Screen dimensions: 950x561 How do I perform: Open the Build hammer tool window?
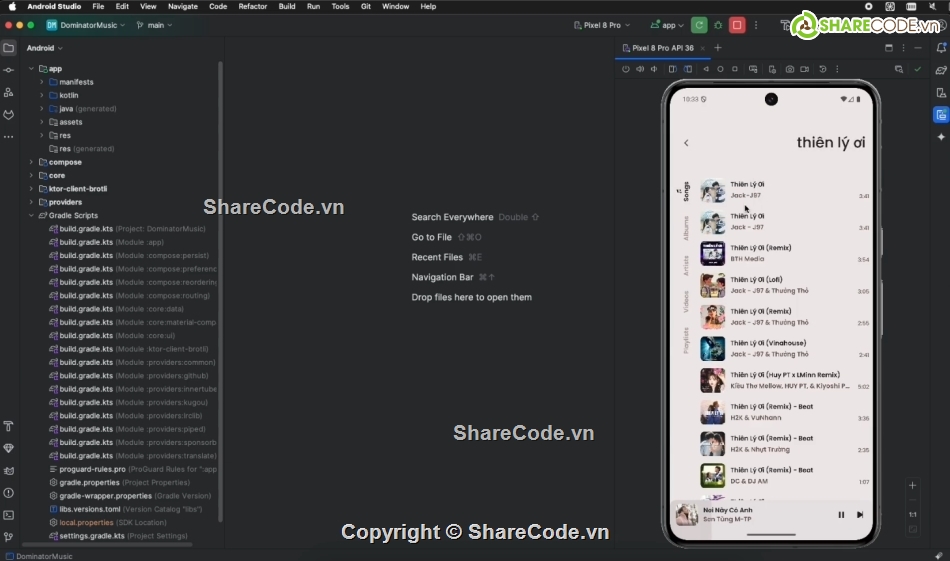(x=8, y=426)
